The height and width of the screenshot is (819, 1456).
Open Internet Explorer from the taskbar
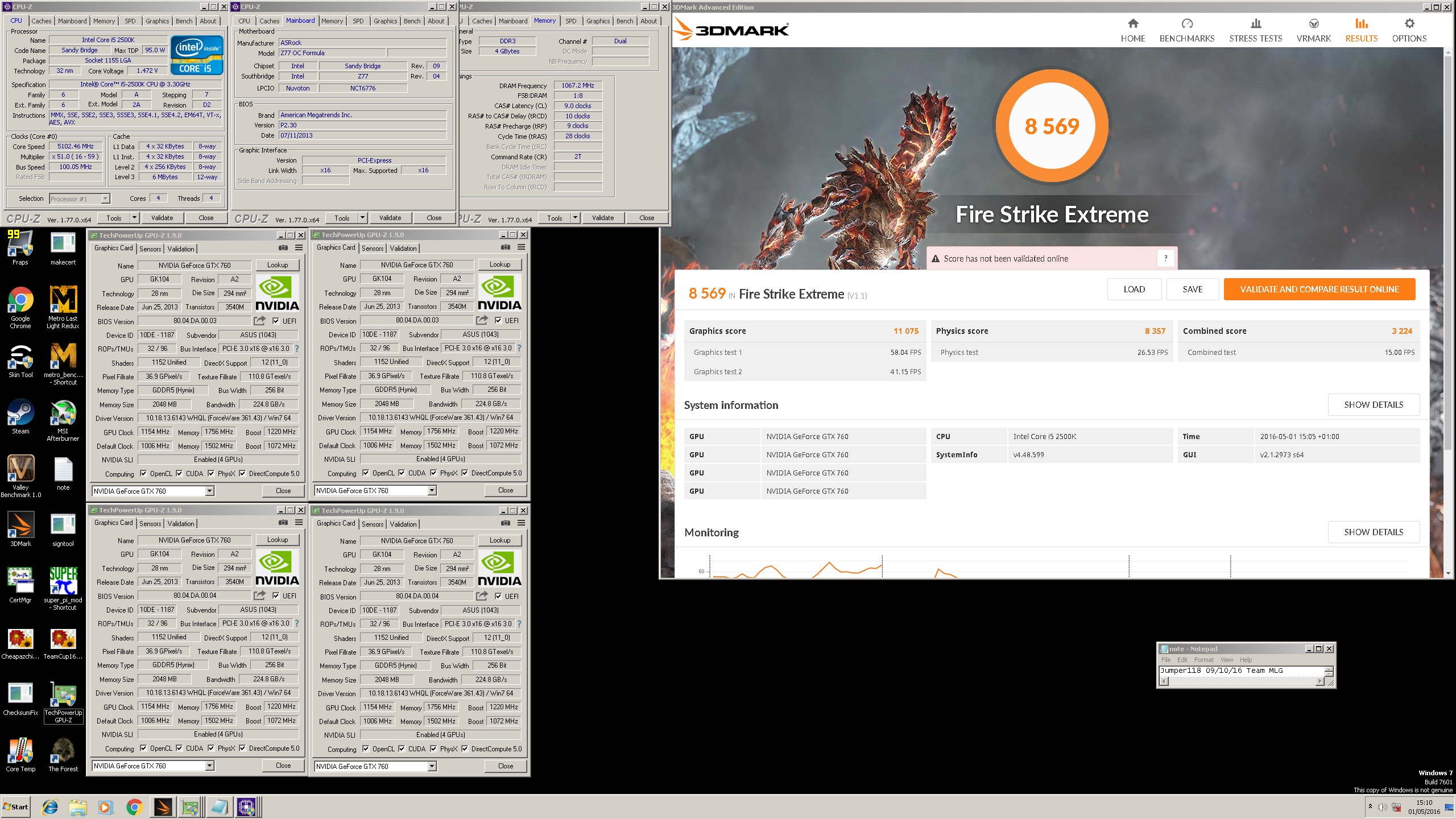coord(50,807)
